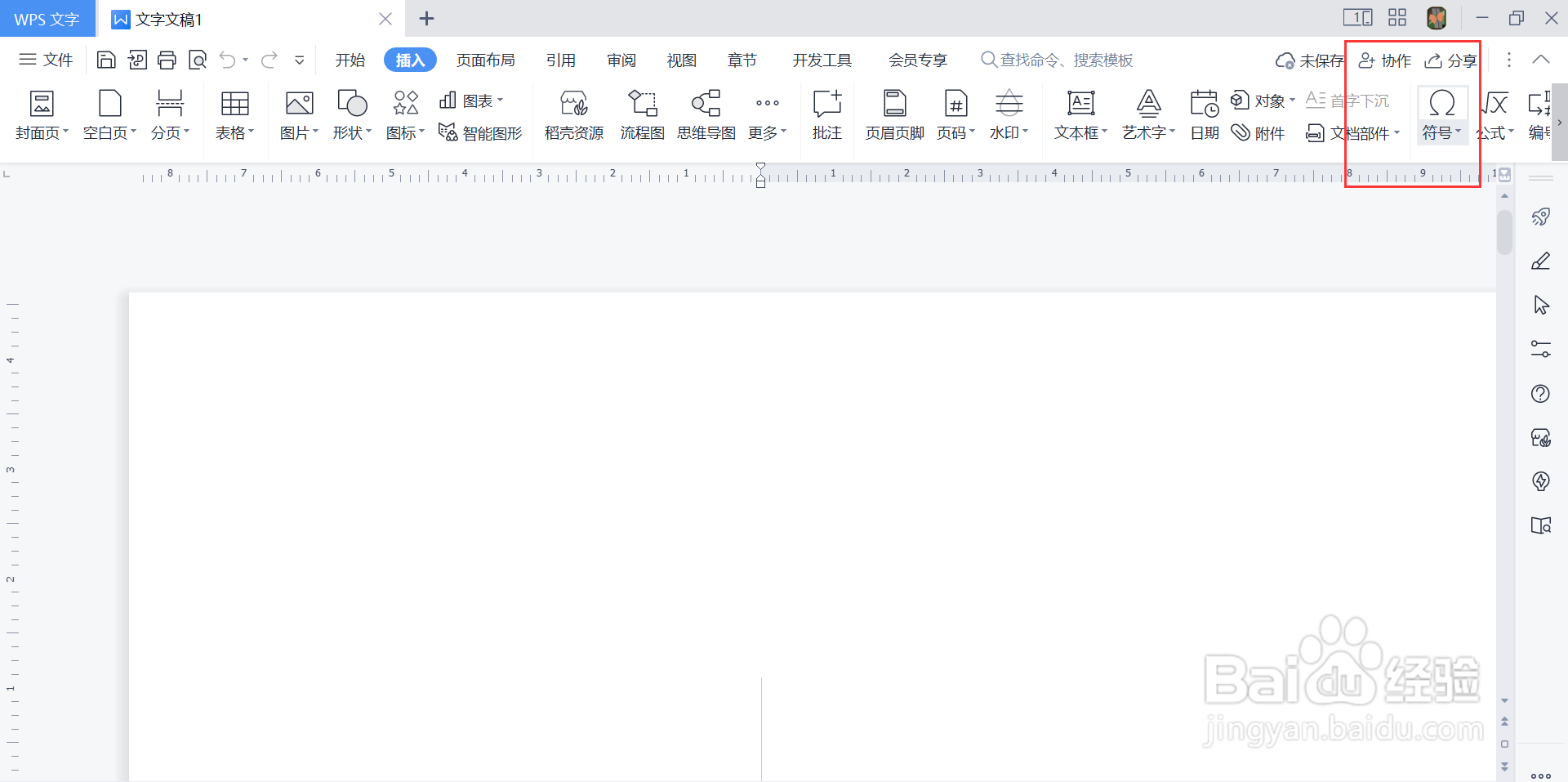Open the 页面布局 ribbon tab
This screenshot has width=1568, height=782.
click(486, 59)
